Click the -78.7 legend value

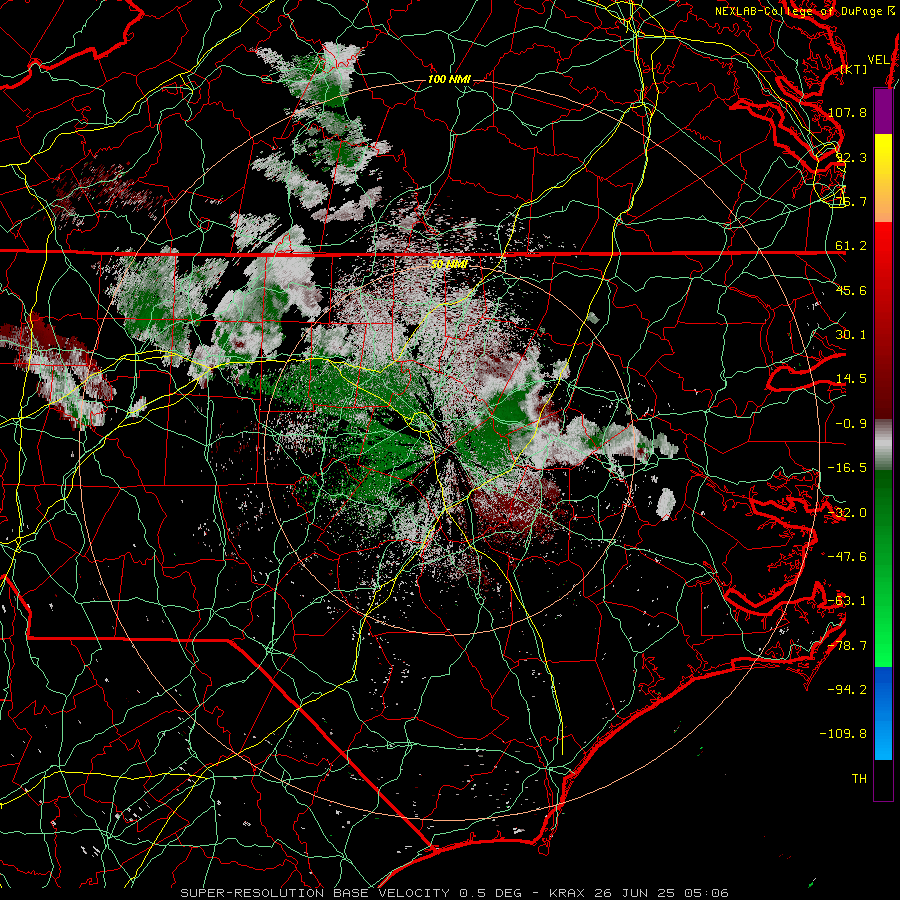coord(847,646)
